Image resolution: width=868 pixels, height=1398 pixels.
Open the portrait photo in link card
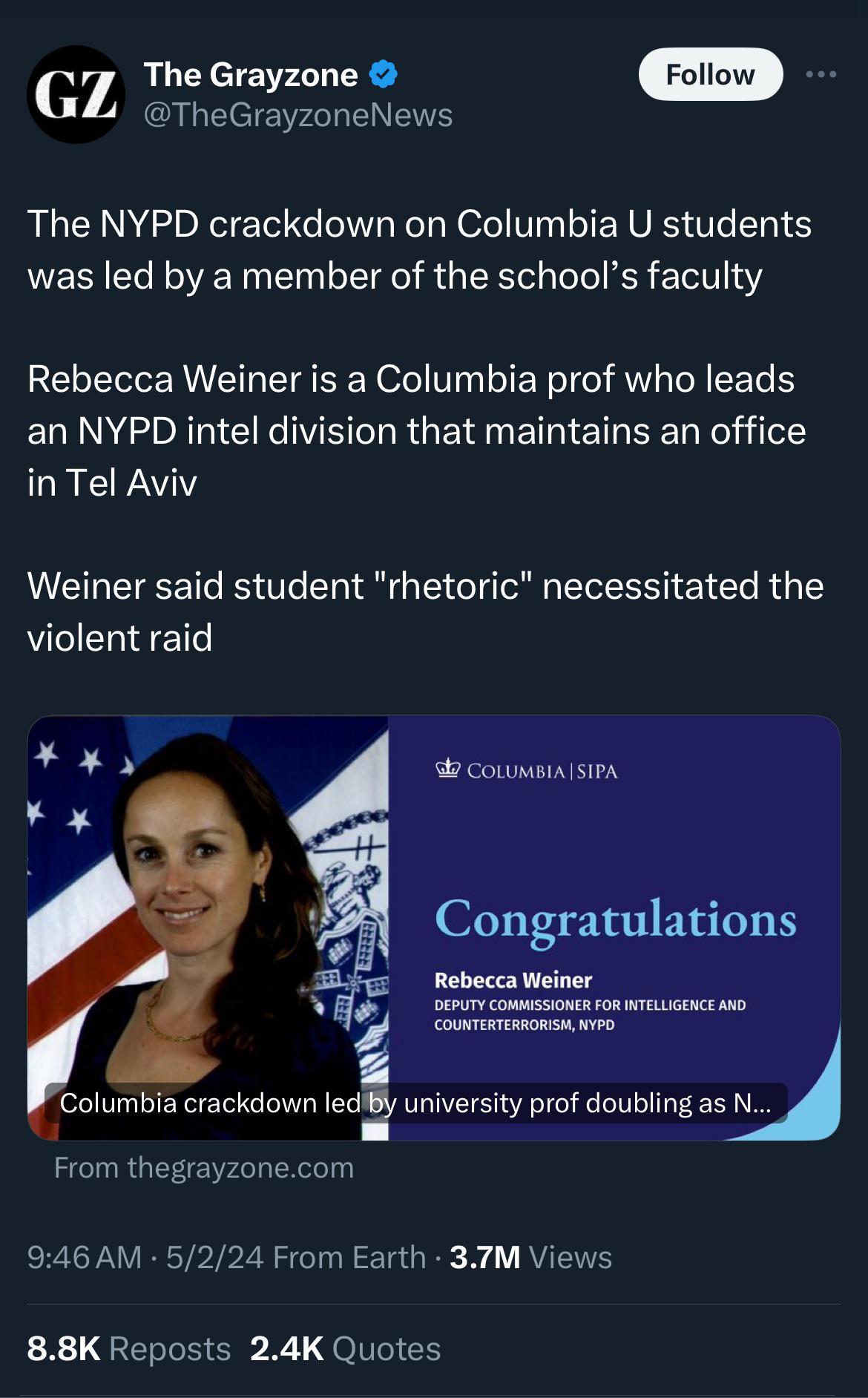tap(208, 928)
